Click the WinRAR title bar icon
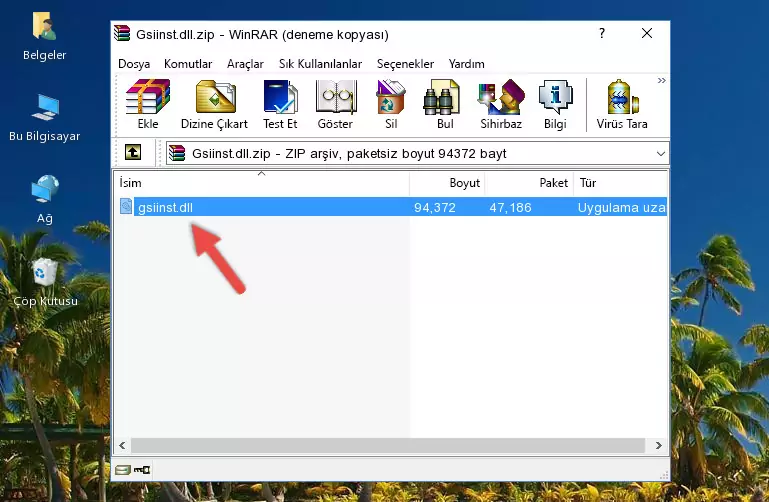769x502 pixels. pyautogui.click(x=122, y=33)
